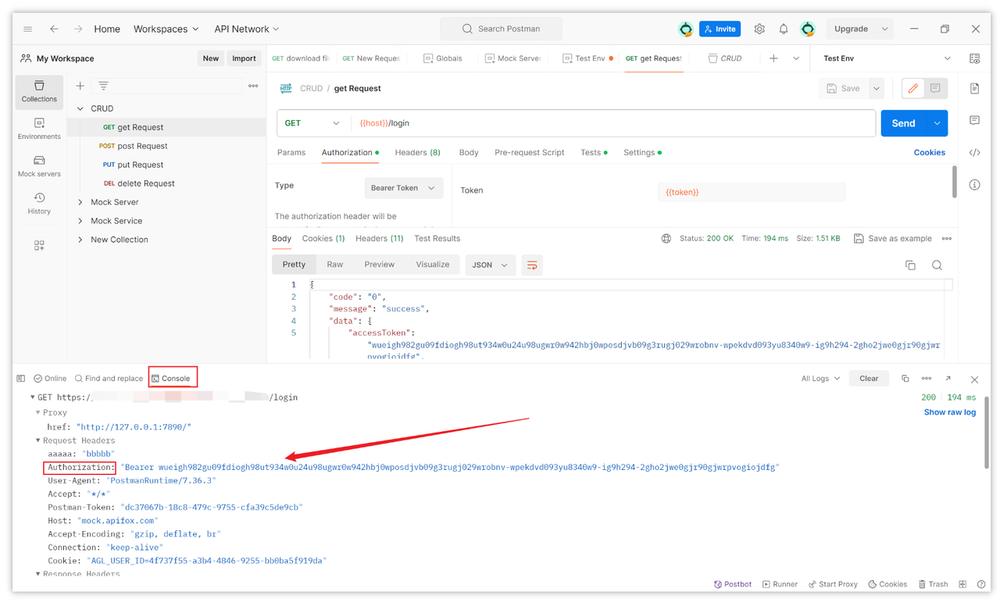Click the notifications bell icon
The width and height of the screenshot is (1000, 605).
pos(783,29)
